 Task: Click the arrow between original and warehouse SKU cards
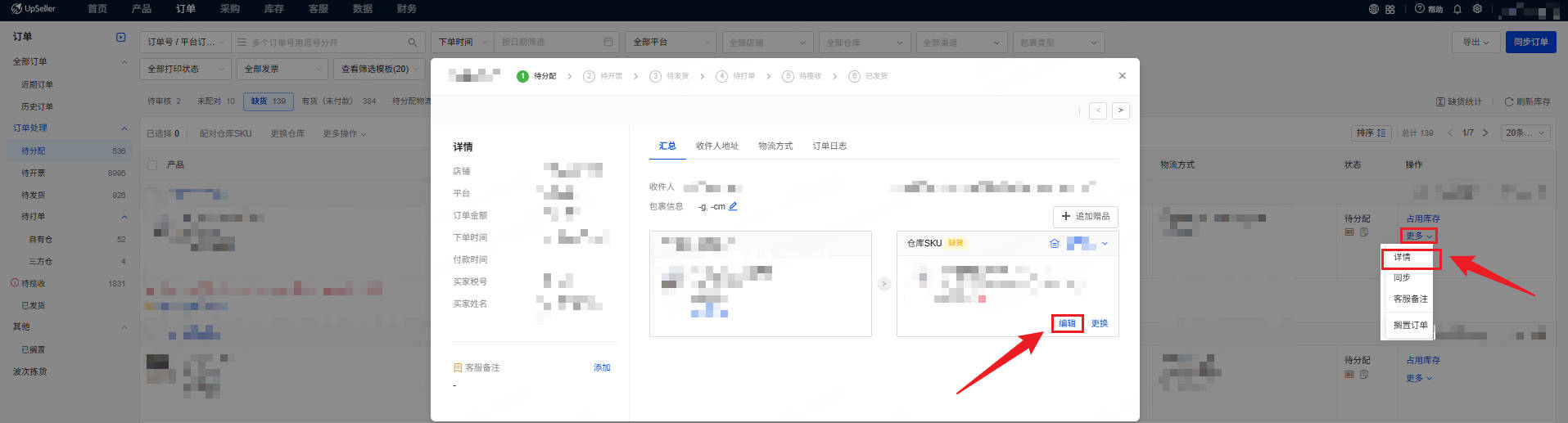coord(883,284)
